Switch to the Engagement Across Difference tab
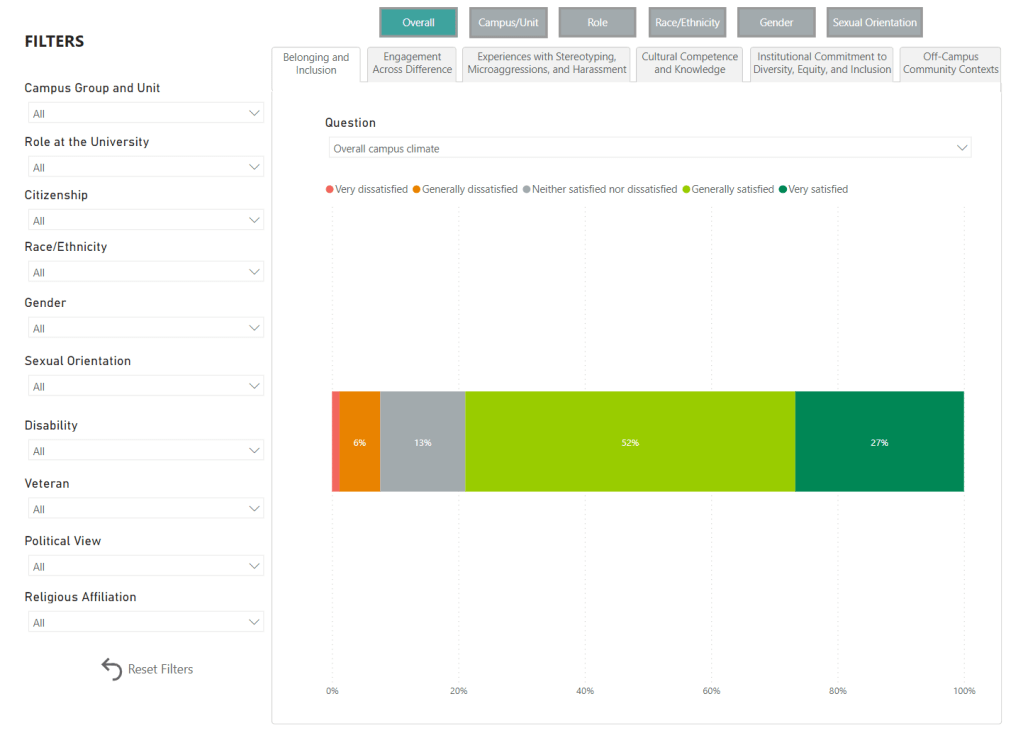 412,63
